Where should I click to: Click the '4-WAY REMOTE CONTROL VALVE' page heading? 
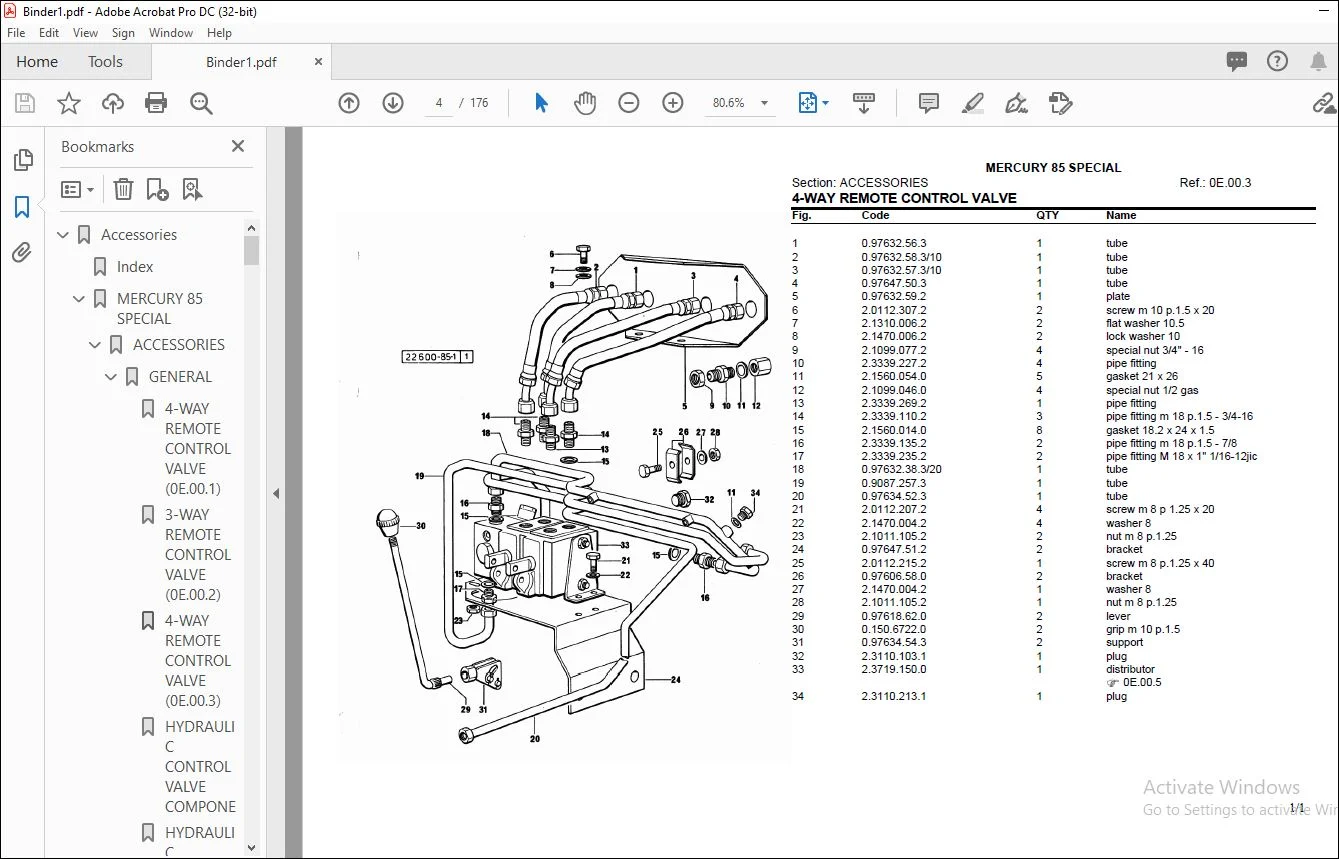(x=904, y=198)
